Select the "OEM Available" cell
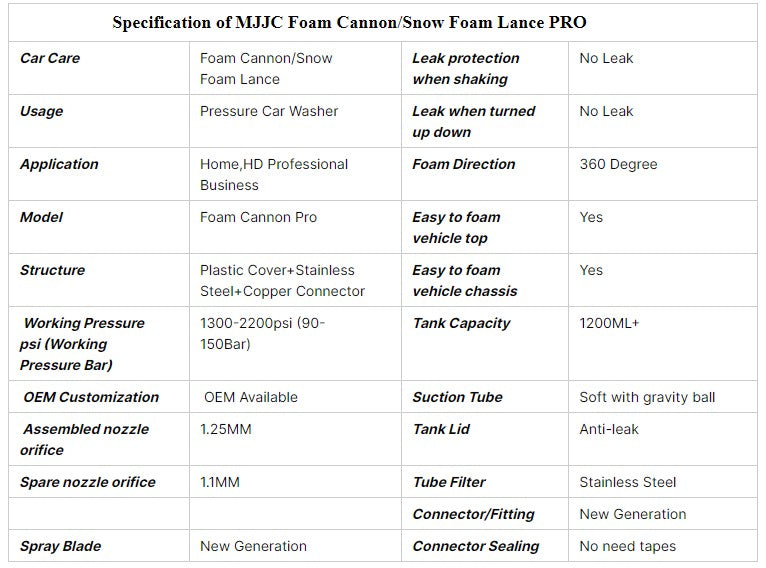The height and width of the screenshot is (568, 766). click(251, 397)
